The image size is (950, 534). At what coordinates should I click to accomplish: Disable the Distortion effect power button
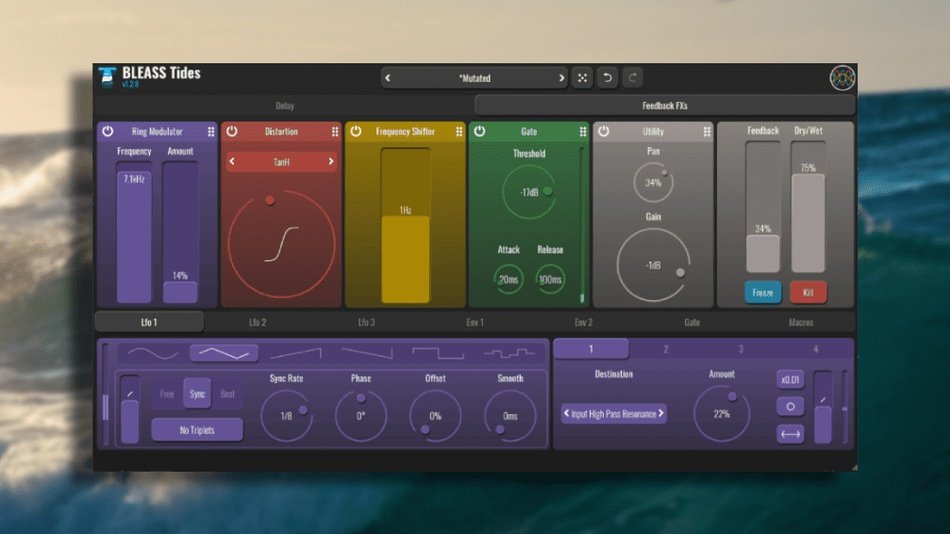tap(231, 132)
